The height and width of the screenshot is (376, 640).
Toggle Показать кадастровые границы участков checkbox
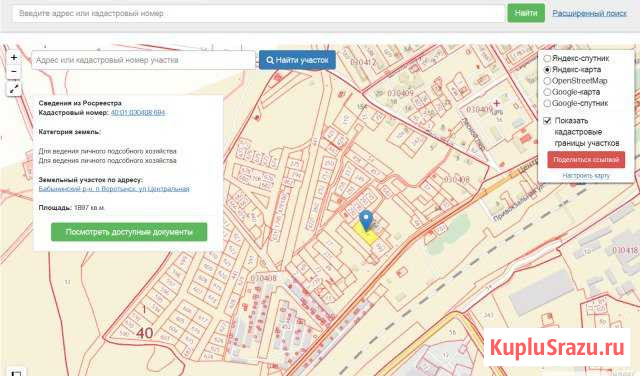pos(547,121)
